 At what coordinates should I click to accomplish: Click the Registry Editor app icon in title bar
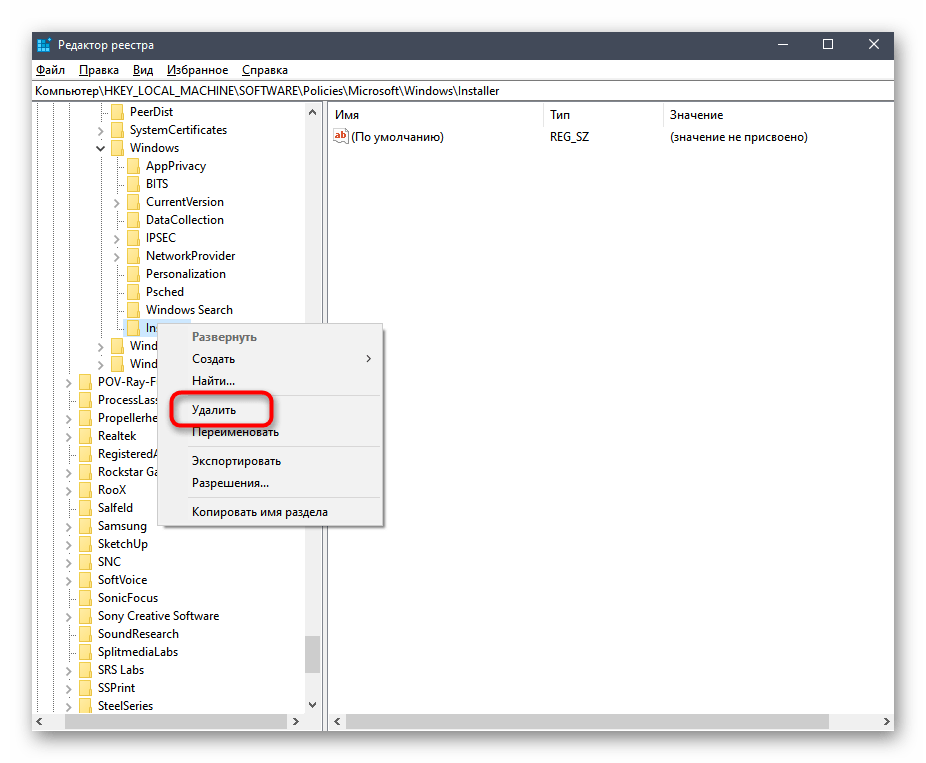click(44, 45)
